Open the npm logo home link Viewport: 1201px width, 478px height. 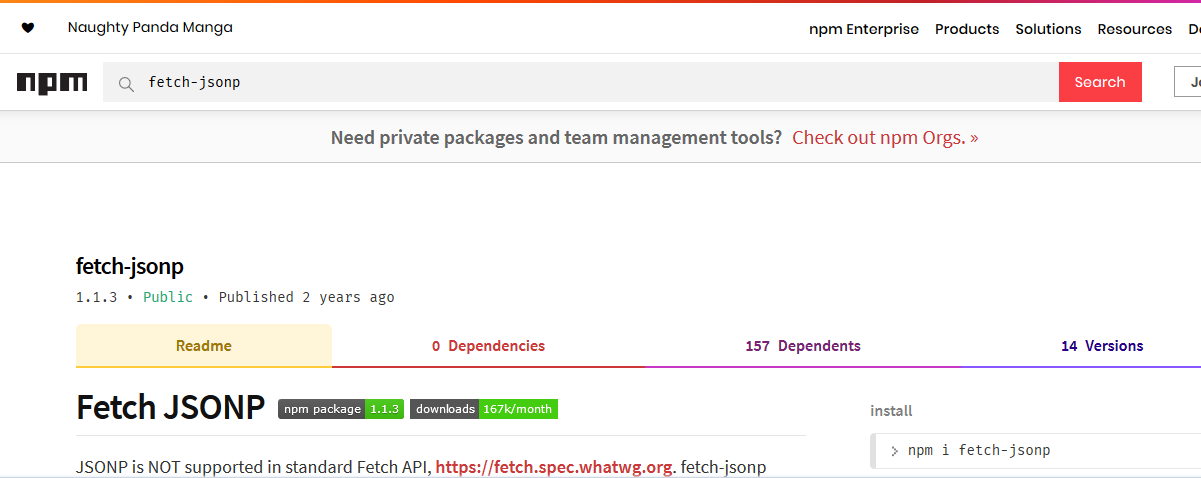52,82
